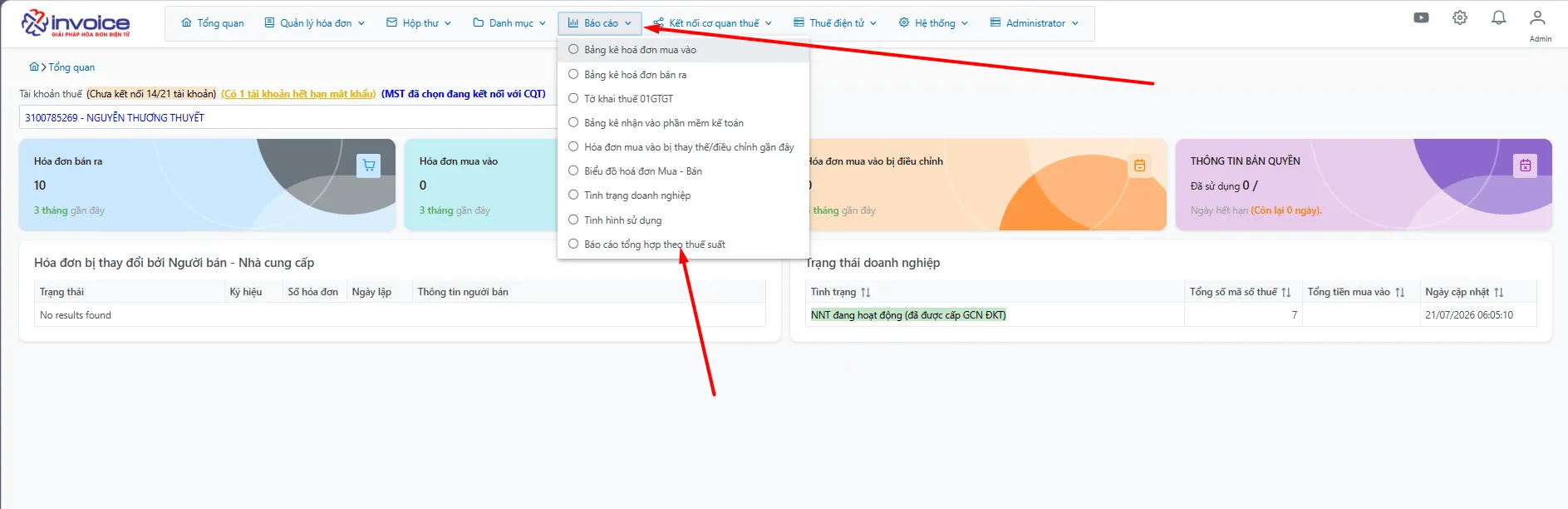Expand the Quản lý hóa đơn menu
1568x509 pixels.
click(315, 23)
